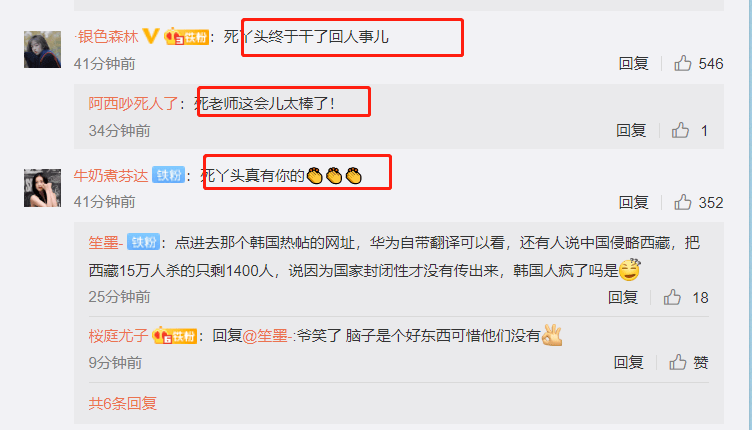
Task: Like 牛奶煮芬达's comment with 352 likes
Action: tap(682, 202)
